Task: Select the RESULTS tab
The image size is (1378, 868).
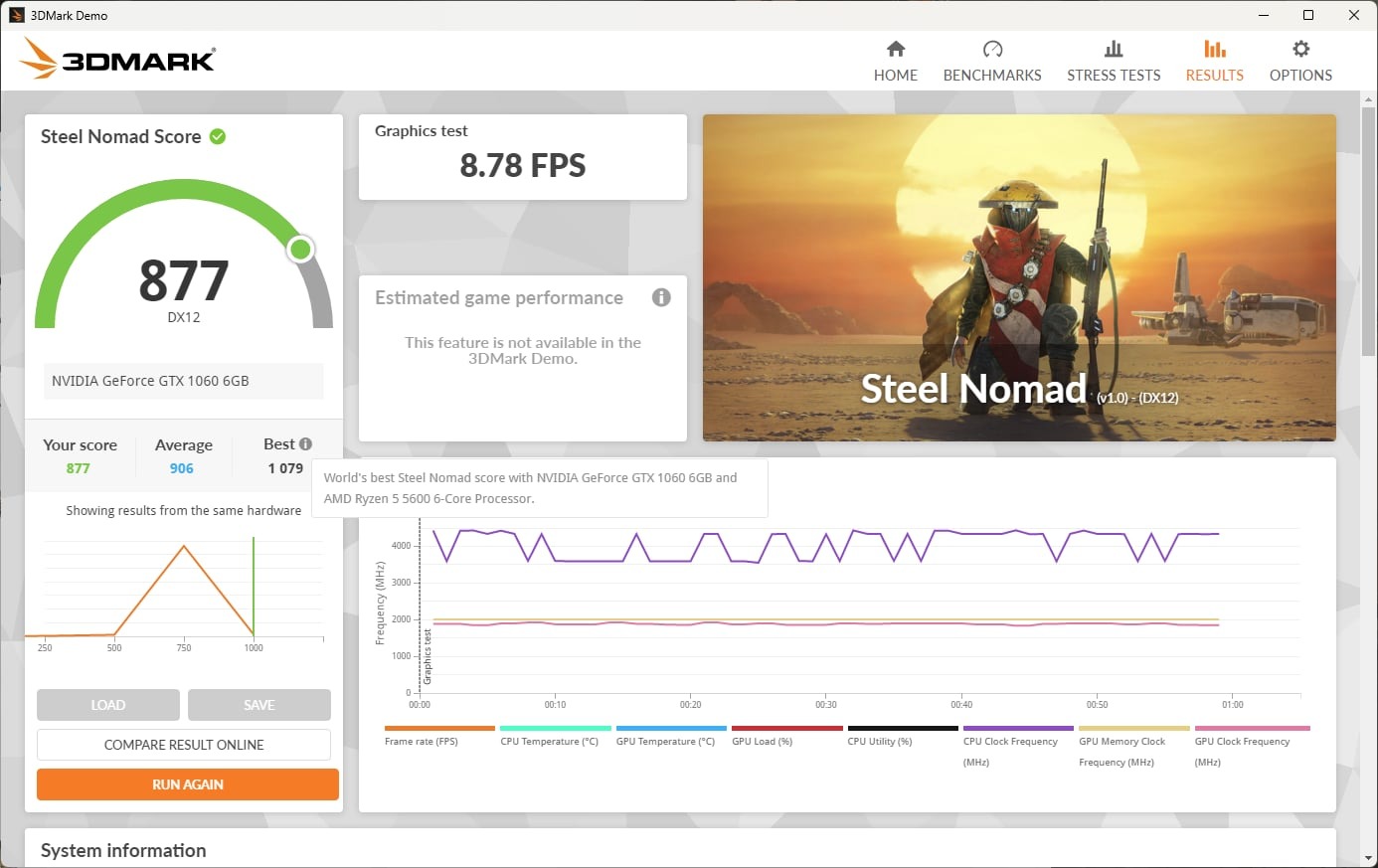Action: pyautogui.click(x=1214, y=62)
